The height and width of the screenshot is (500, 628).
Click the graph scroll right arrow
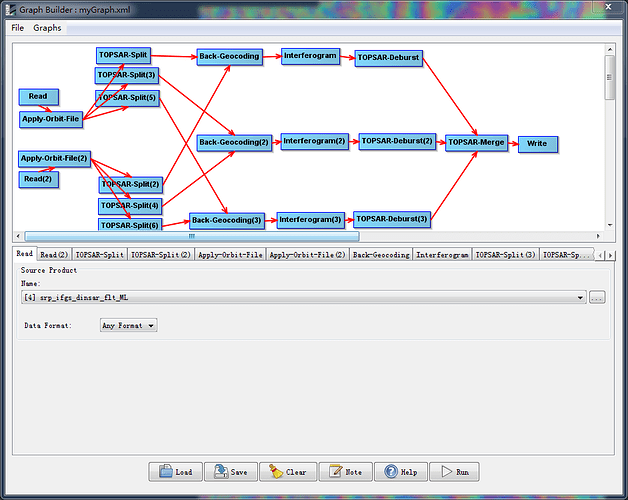(598, 236)
